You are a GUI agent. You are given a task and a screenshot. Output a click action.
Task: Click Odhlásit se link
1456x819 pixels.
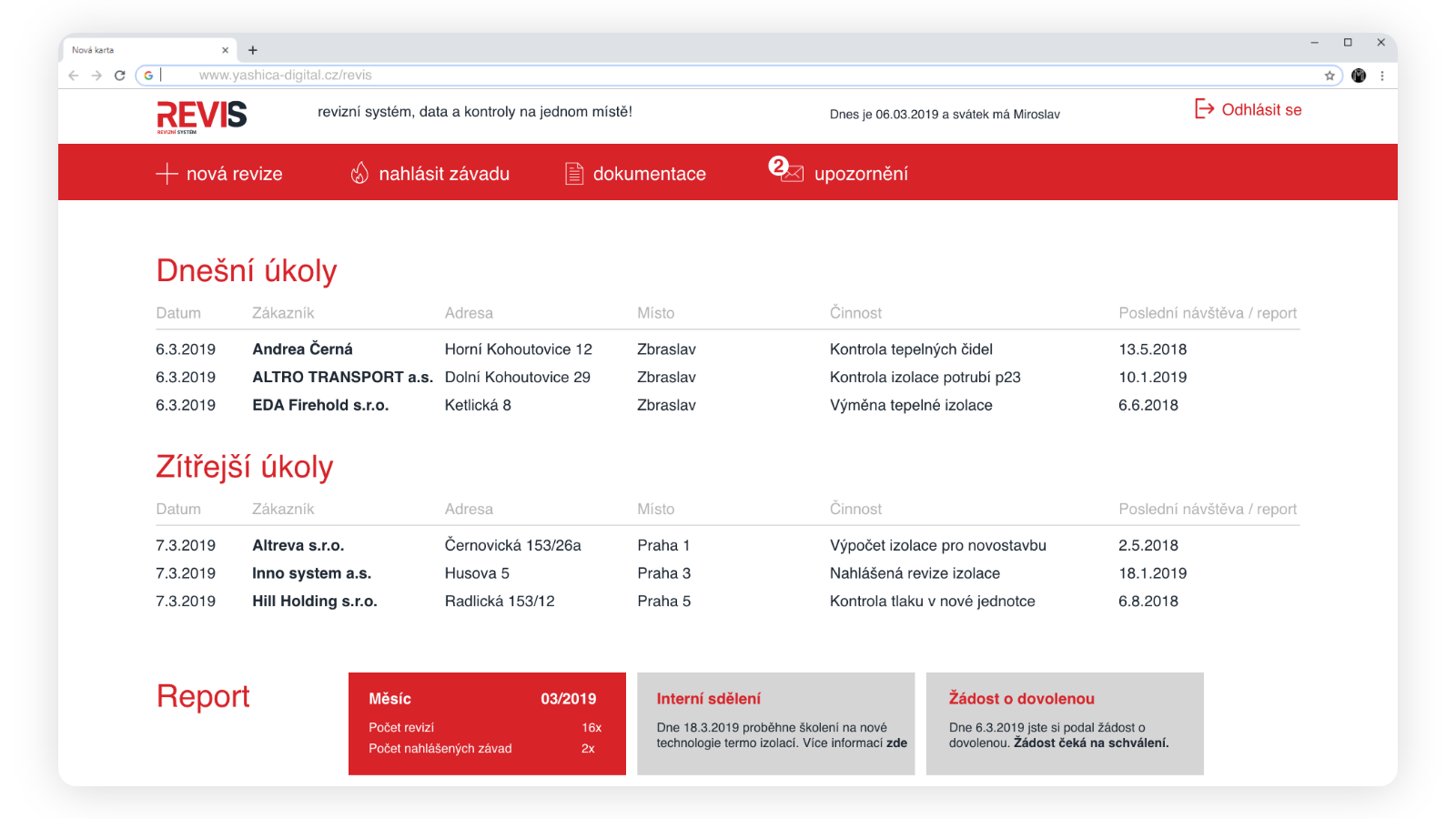pos(1261,109)
